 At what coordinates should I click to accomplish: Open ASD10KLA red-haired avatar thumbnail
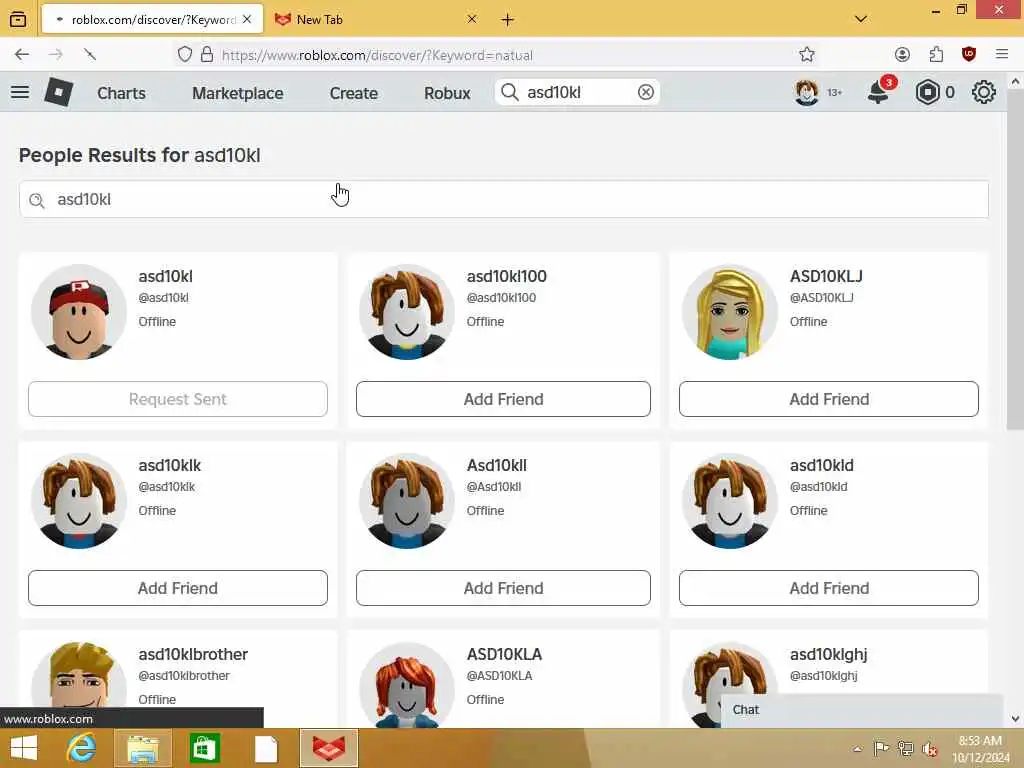(407, 685)
